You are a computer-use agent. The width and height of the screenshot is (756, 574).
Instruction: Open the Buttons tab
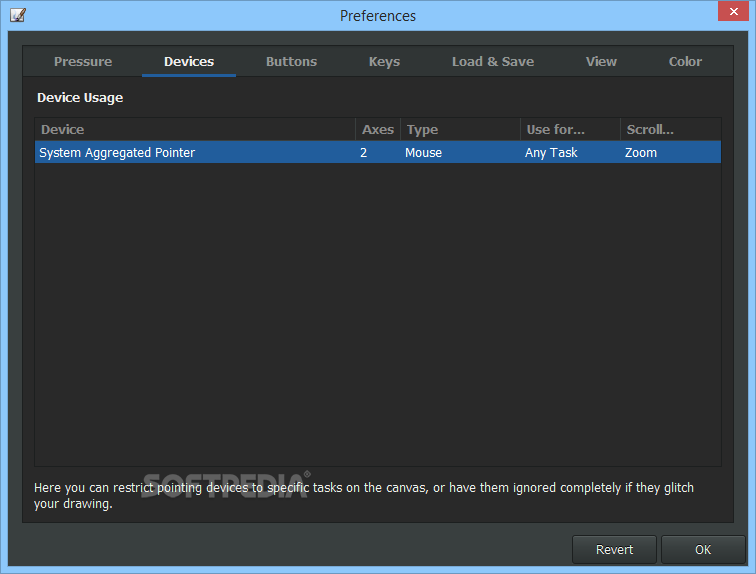click(x=291, y=62)
